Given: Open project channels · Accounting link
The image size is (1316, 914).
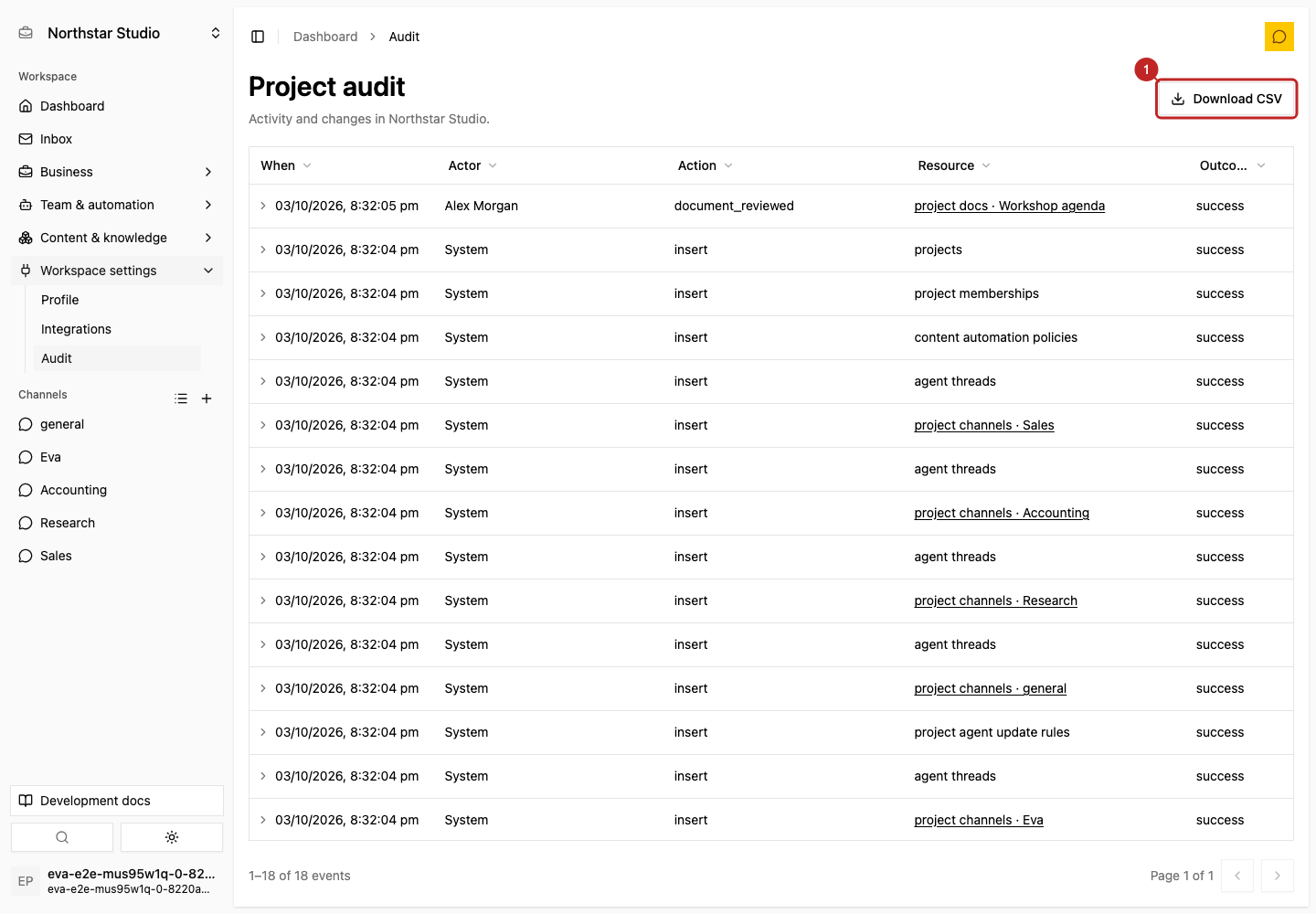Looking at the screenshot, I should (x=1002, y=513).
